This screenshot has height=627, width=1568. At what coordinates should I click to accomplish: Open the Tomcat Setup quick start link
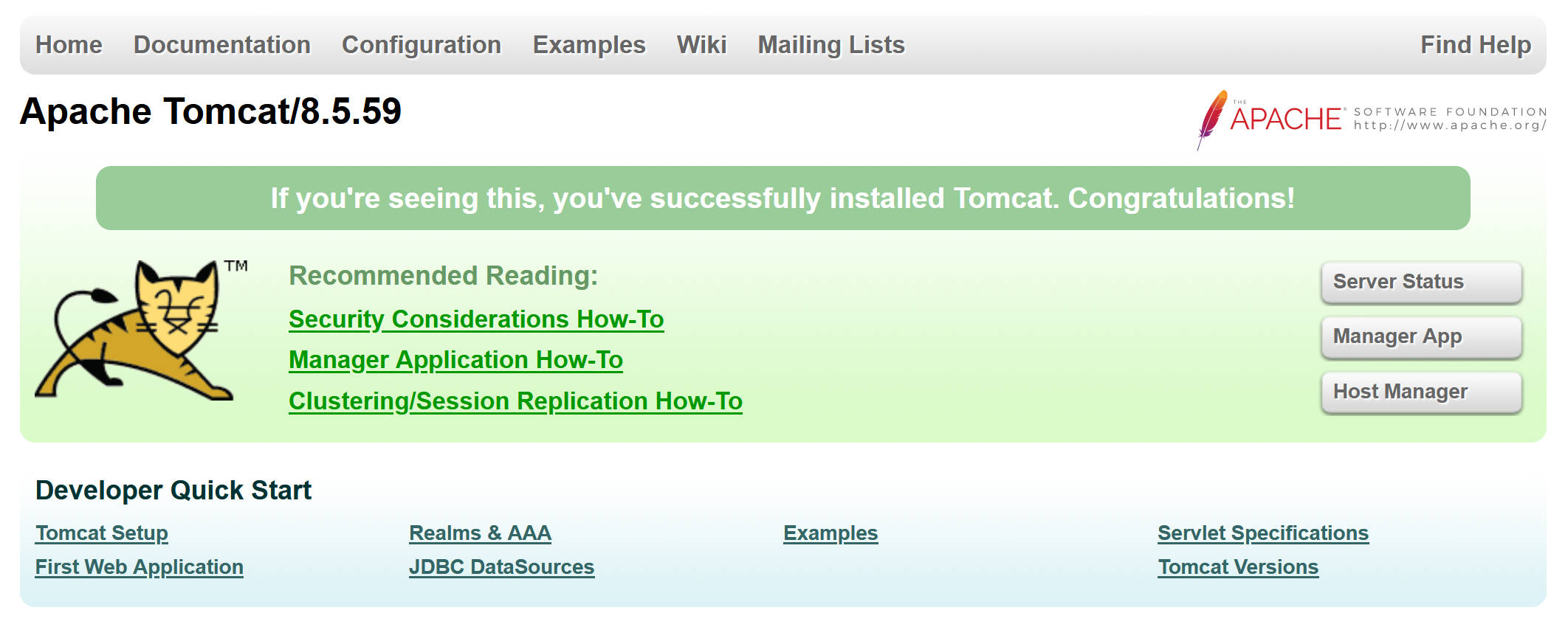(102, 533)
